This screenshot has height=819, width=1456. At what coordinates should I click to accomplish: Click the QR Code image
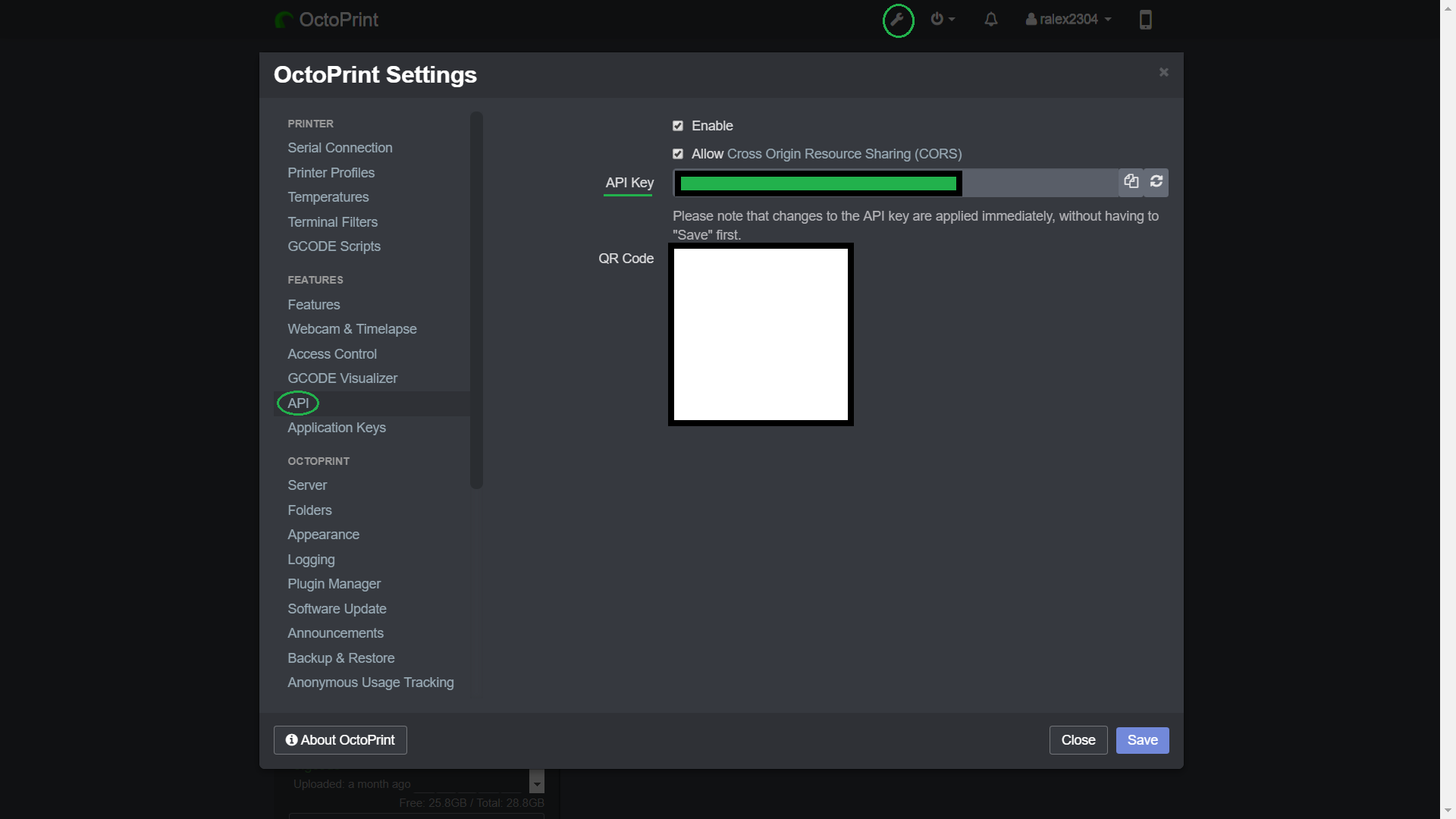click(x=761, y=334)
